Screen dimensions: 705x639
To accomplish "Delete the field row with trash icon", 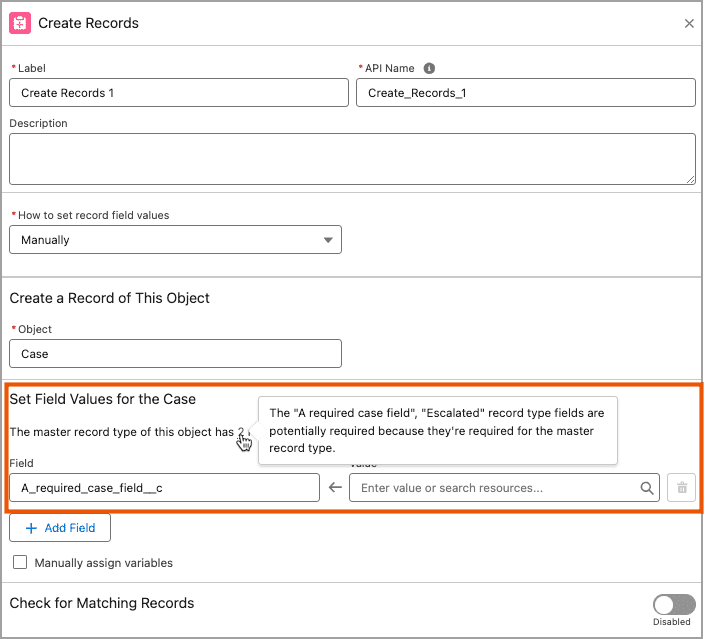I will point(682,488).
